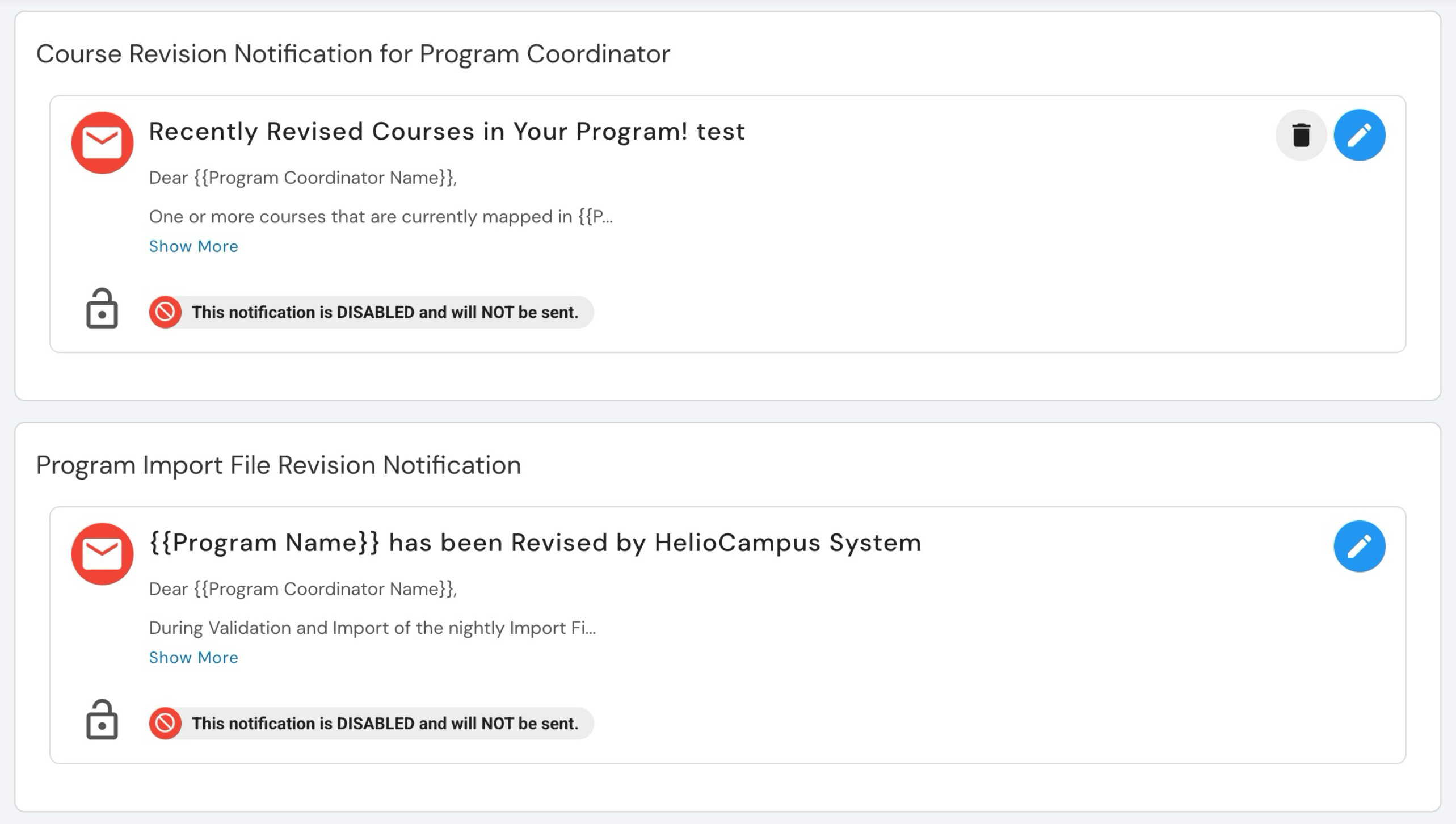Click the DISABLED status text in Course Revision card

[385, 312]
